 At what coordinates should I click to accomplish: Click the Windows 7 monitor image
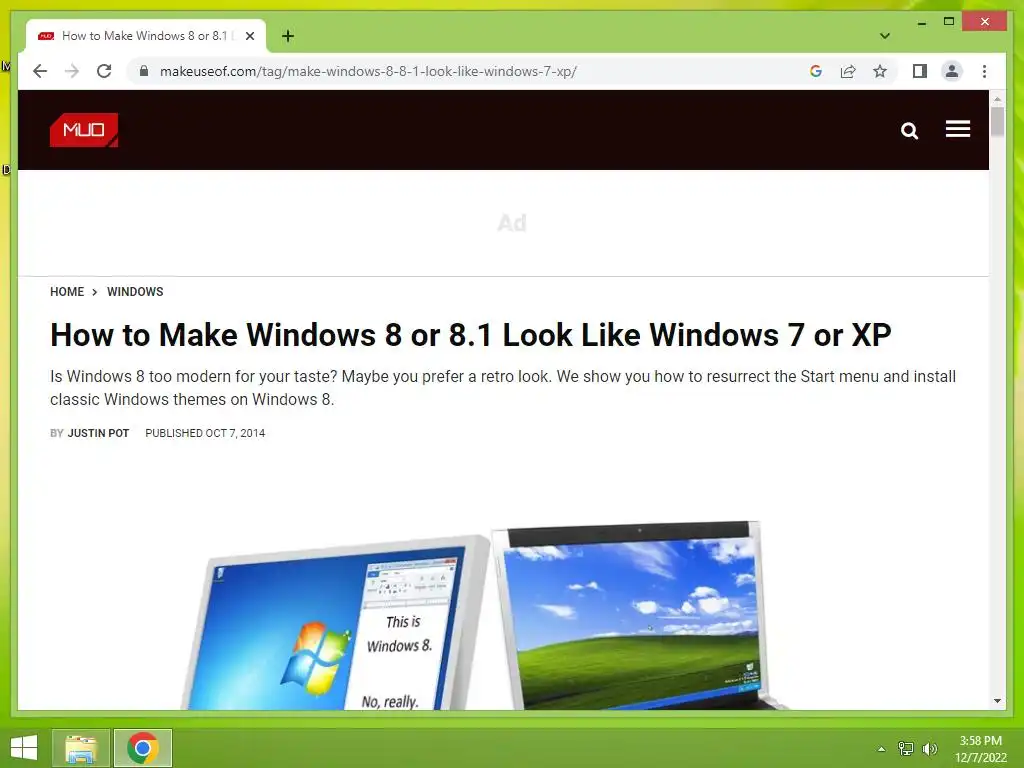pos(336,624)
